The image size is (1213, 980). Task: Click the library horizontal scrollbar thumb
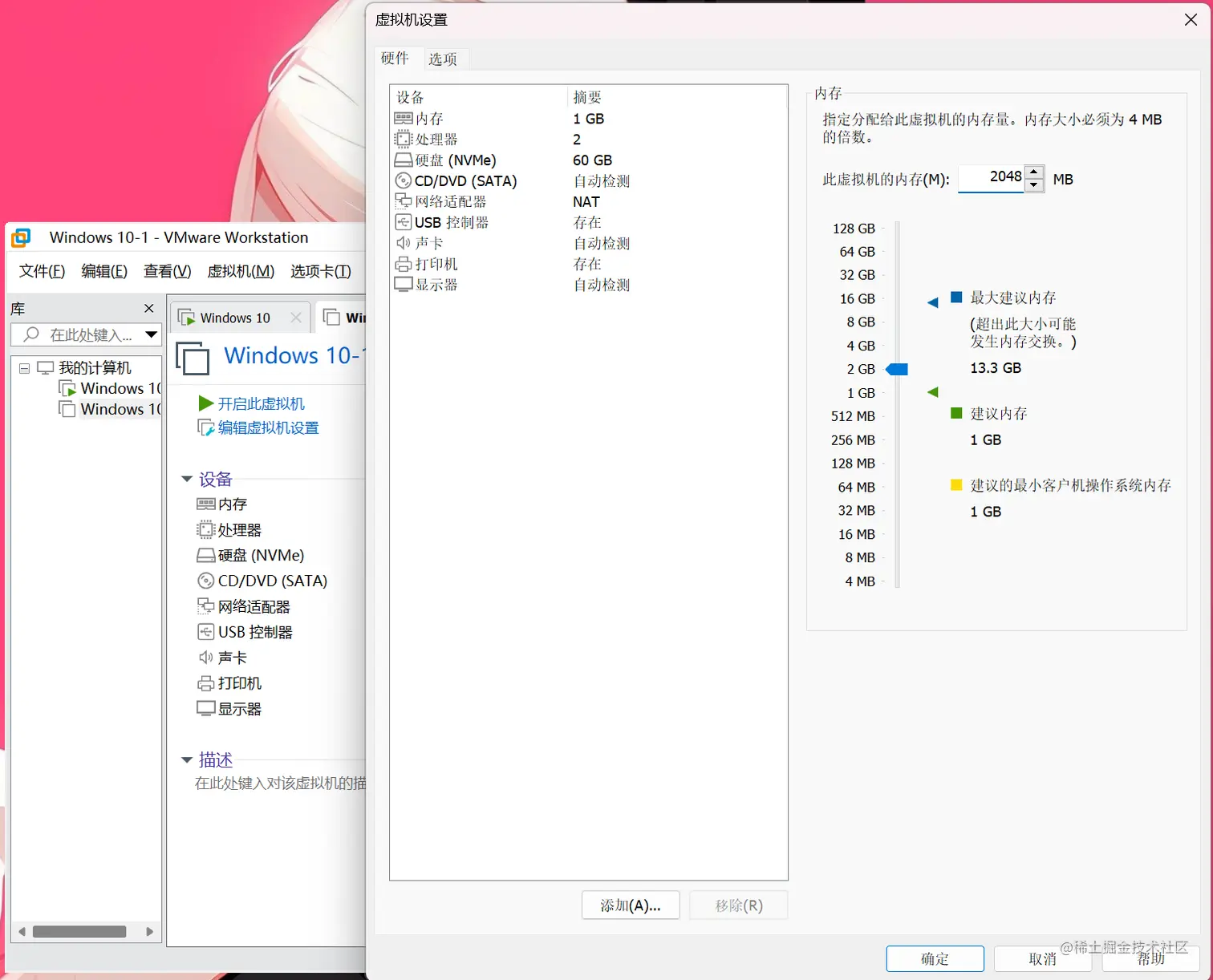pos(79,932)
